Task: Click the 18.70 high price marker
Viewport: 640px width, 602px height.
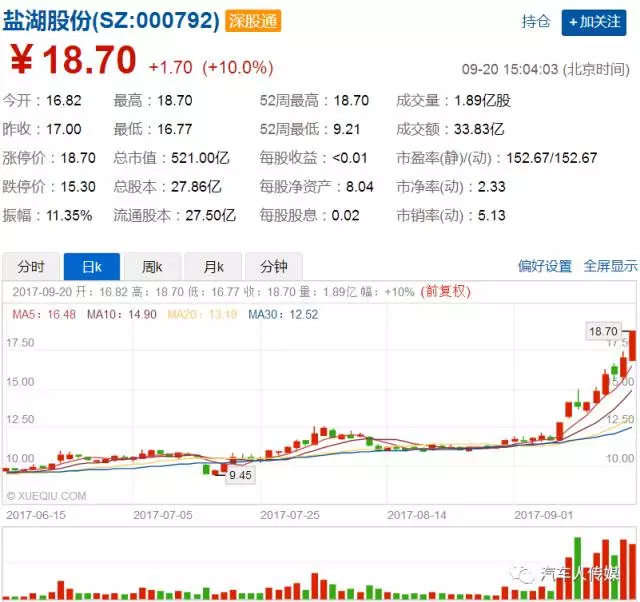Action: click(x=603, y=331)
